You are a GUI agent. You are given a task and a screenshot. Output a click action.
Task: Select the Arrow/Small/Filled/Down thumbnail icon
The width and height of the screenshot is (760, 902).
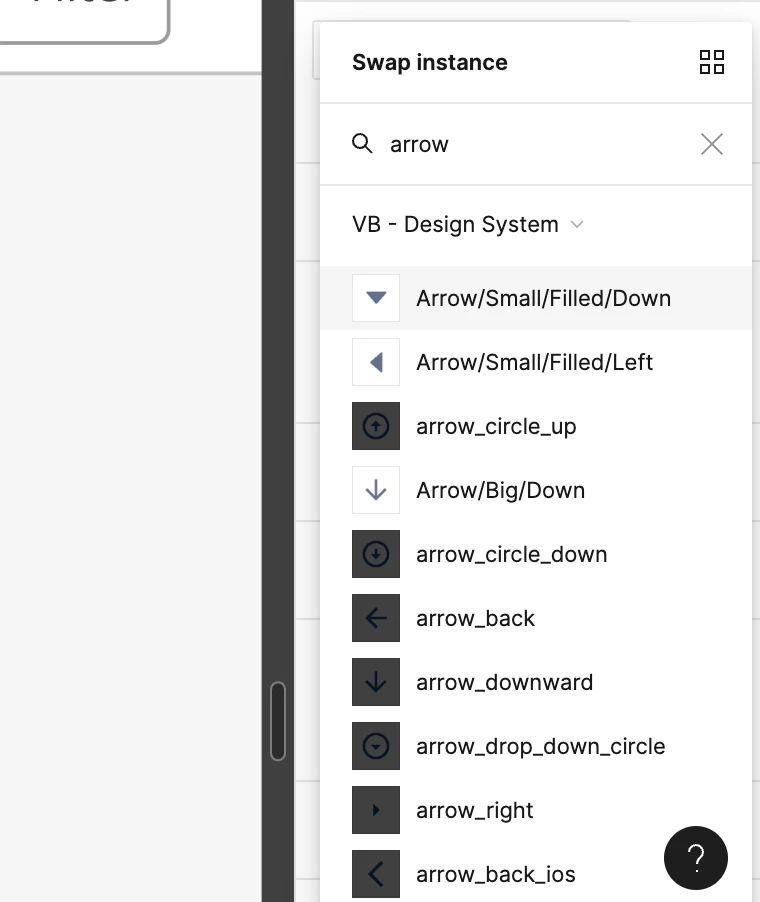[376, 298]
